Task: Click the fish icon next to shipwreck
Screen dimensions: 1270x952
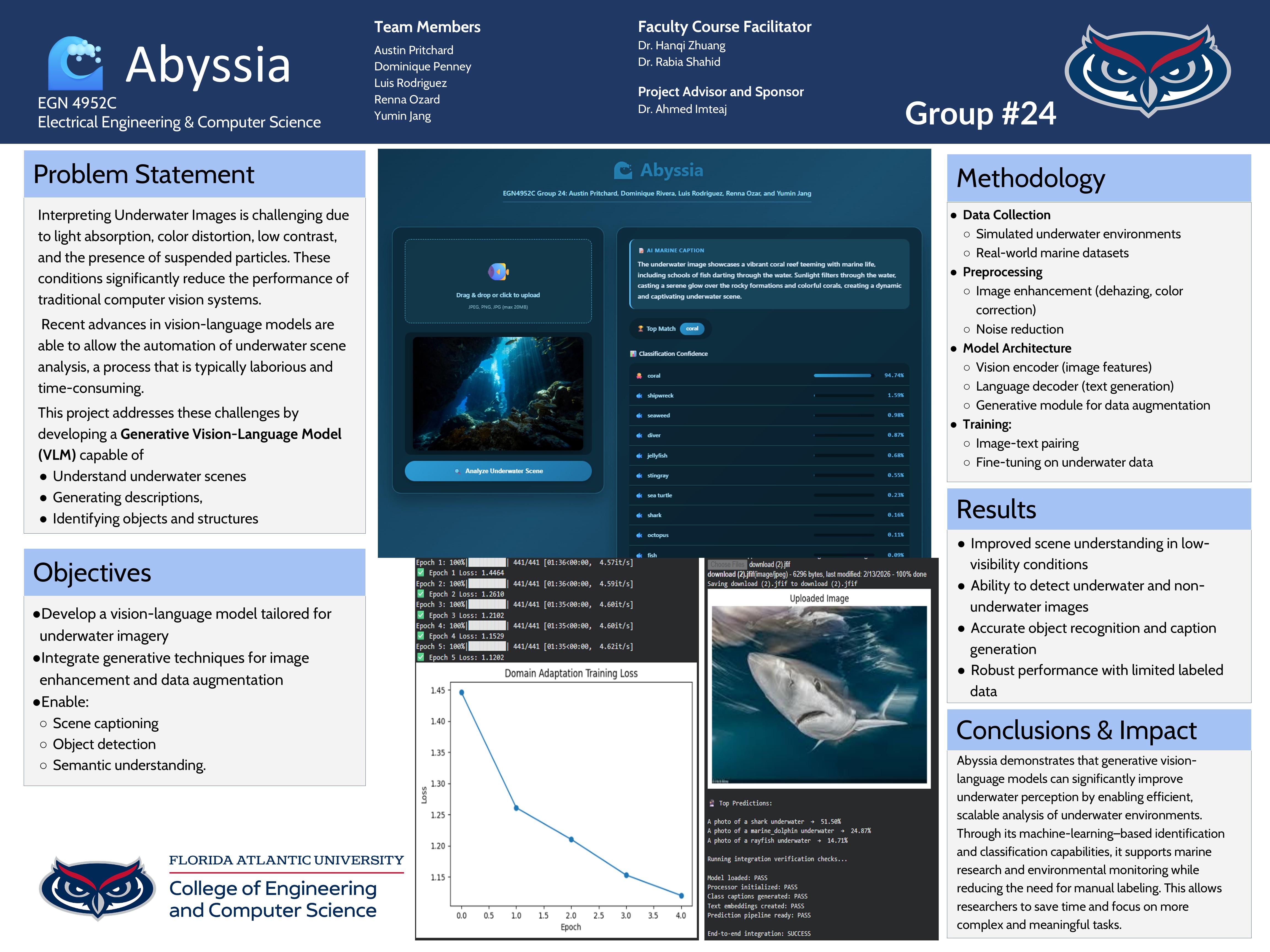Action: pos(639,396)
